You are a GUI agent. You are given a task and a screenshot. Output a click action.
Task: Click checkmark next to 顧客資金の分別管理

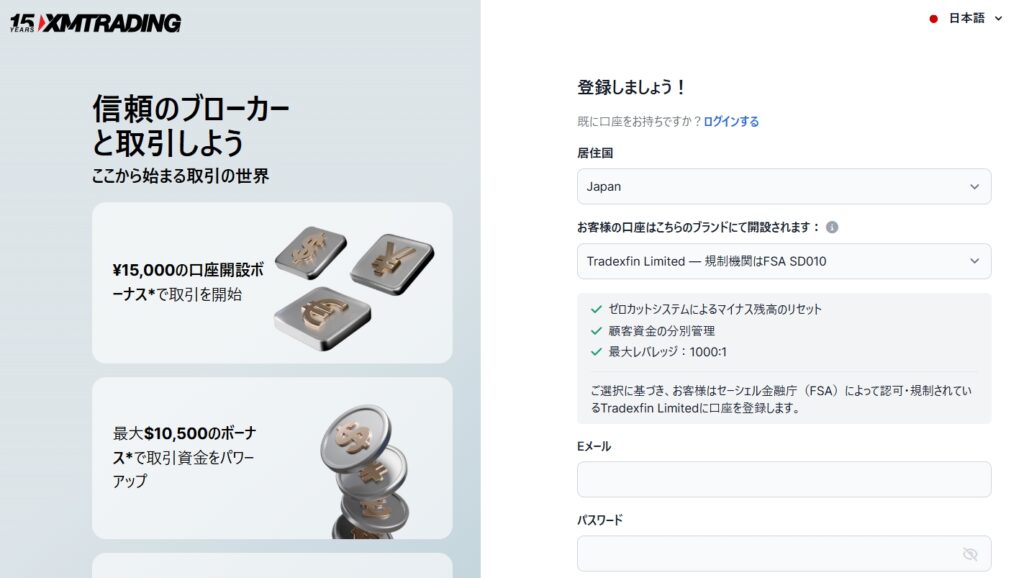[596, 331]
